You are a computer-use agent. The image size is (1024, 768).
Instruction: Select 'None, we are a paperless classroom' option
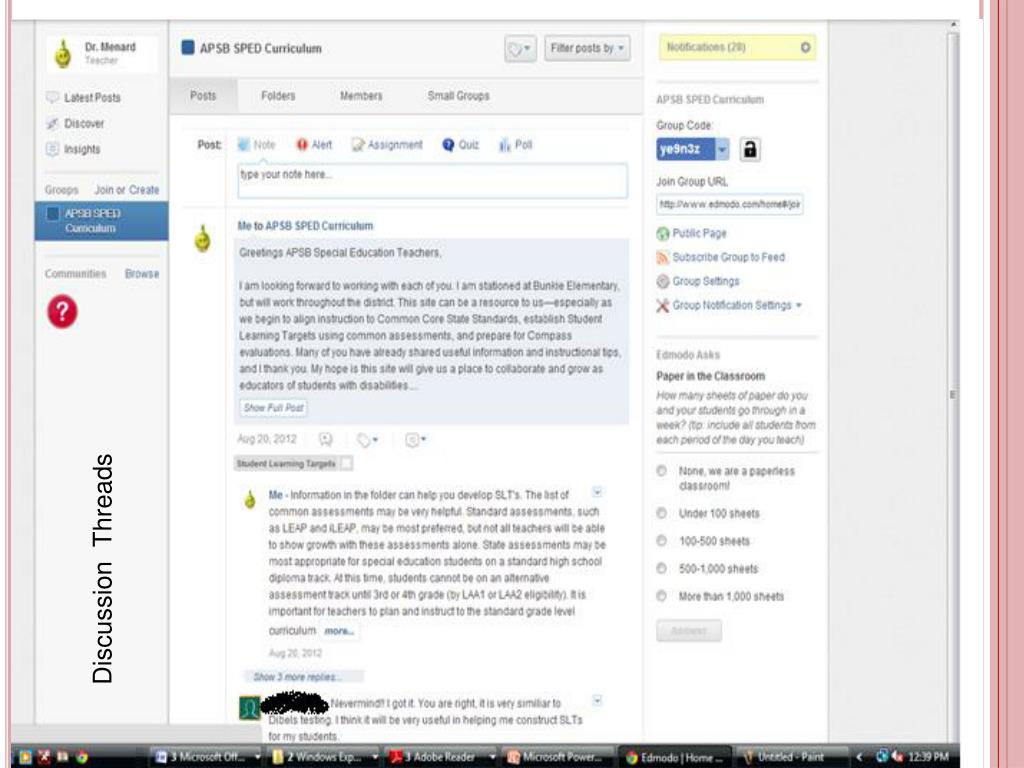(x=661, y=471)
